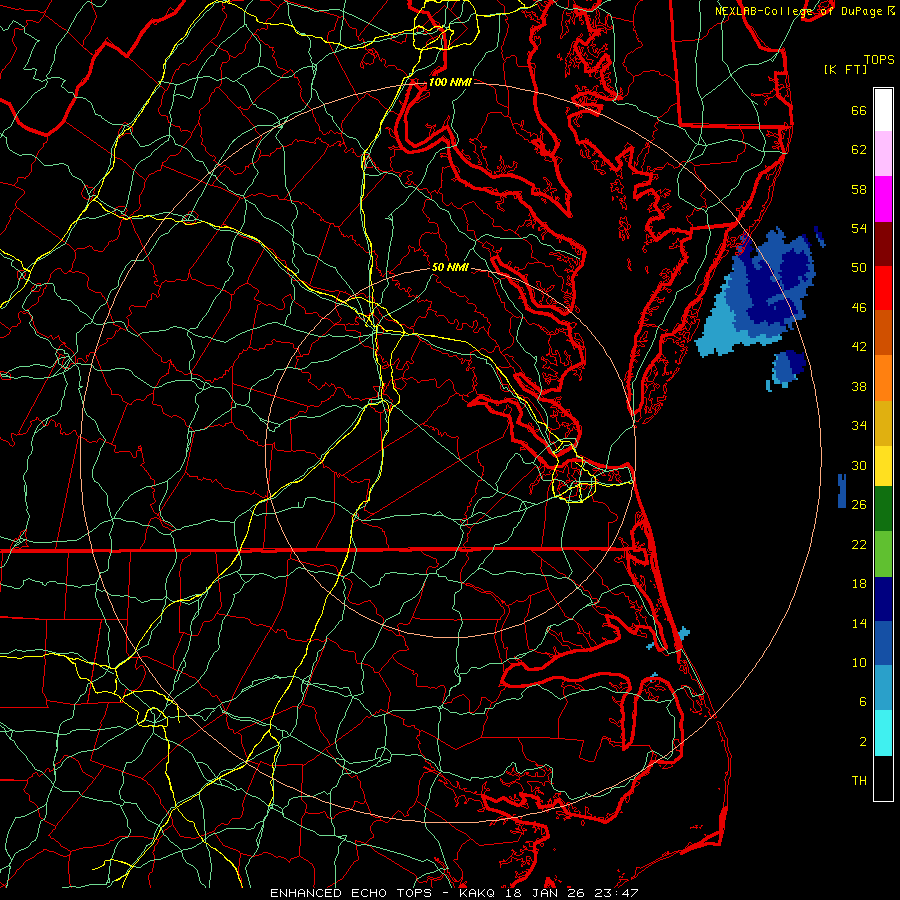Click the white swatch in the tops legend
900x900 pixels.
[883, 110]
